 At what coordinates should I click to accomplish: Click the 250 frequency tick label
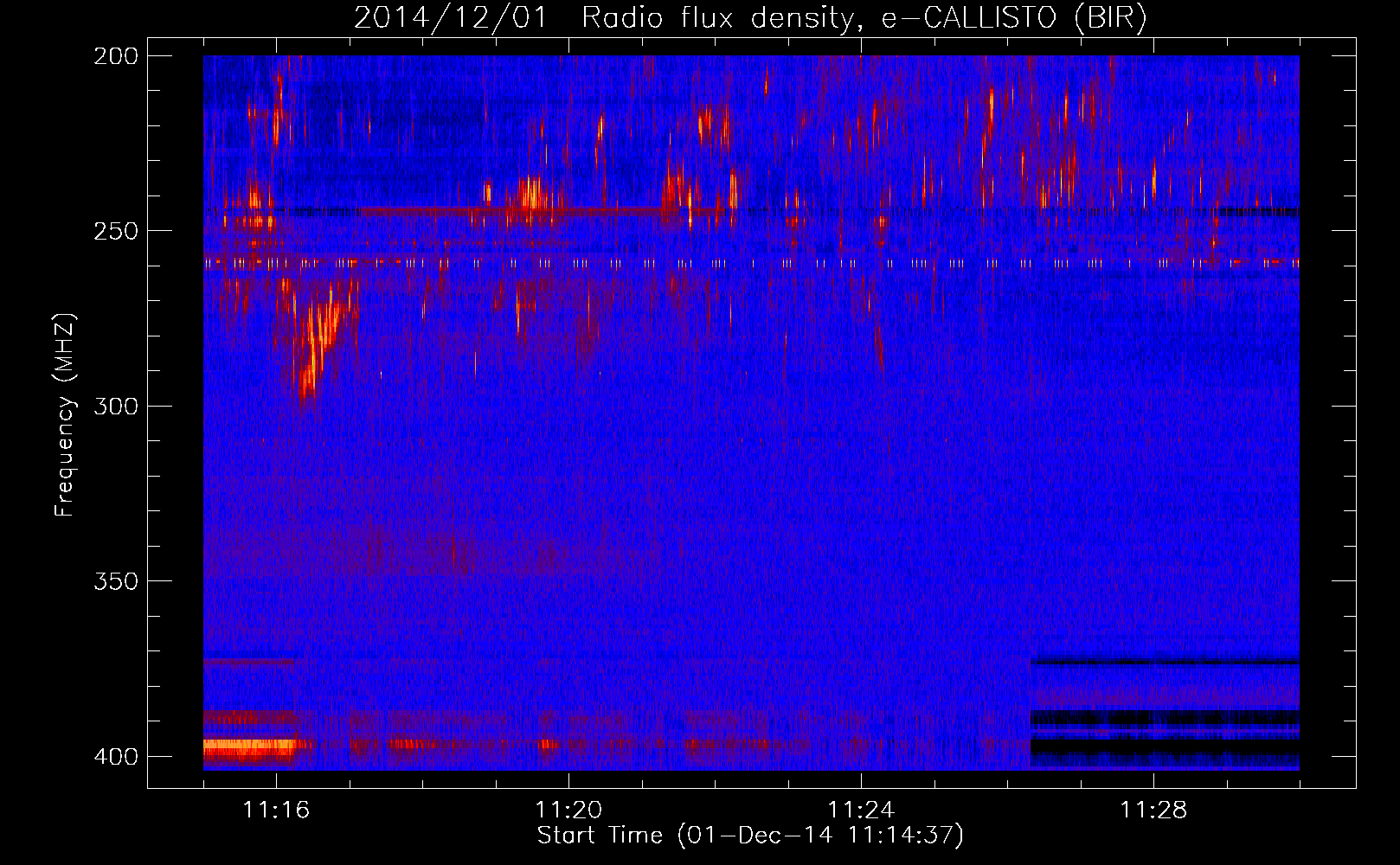click(116, 231)
